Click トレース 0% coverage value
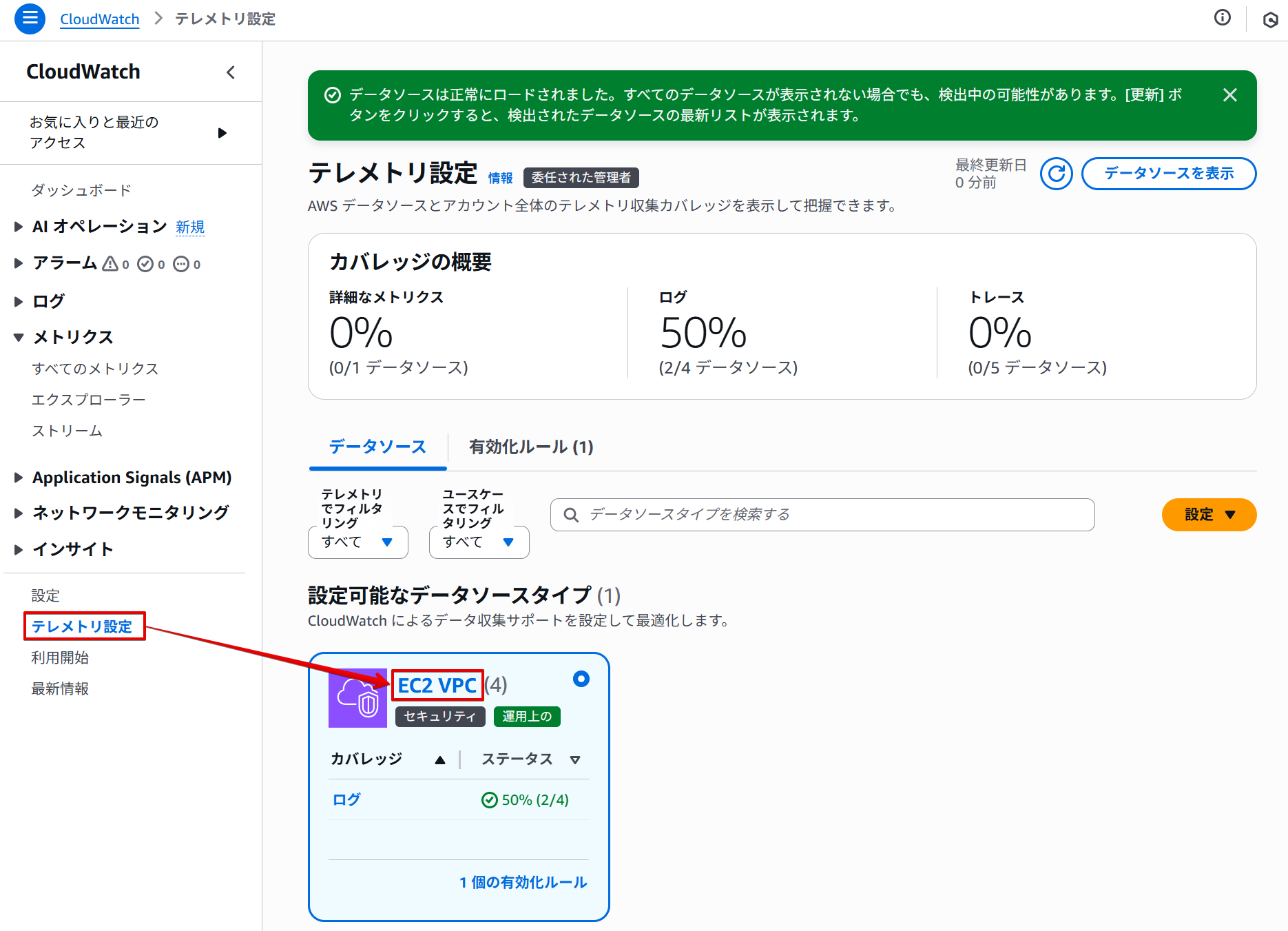This screenshot has height=931, width=1288. pyautogui.click(x=1000, y=334)
